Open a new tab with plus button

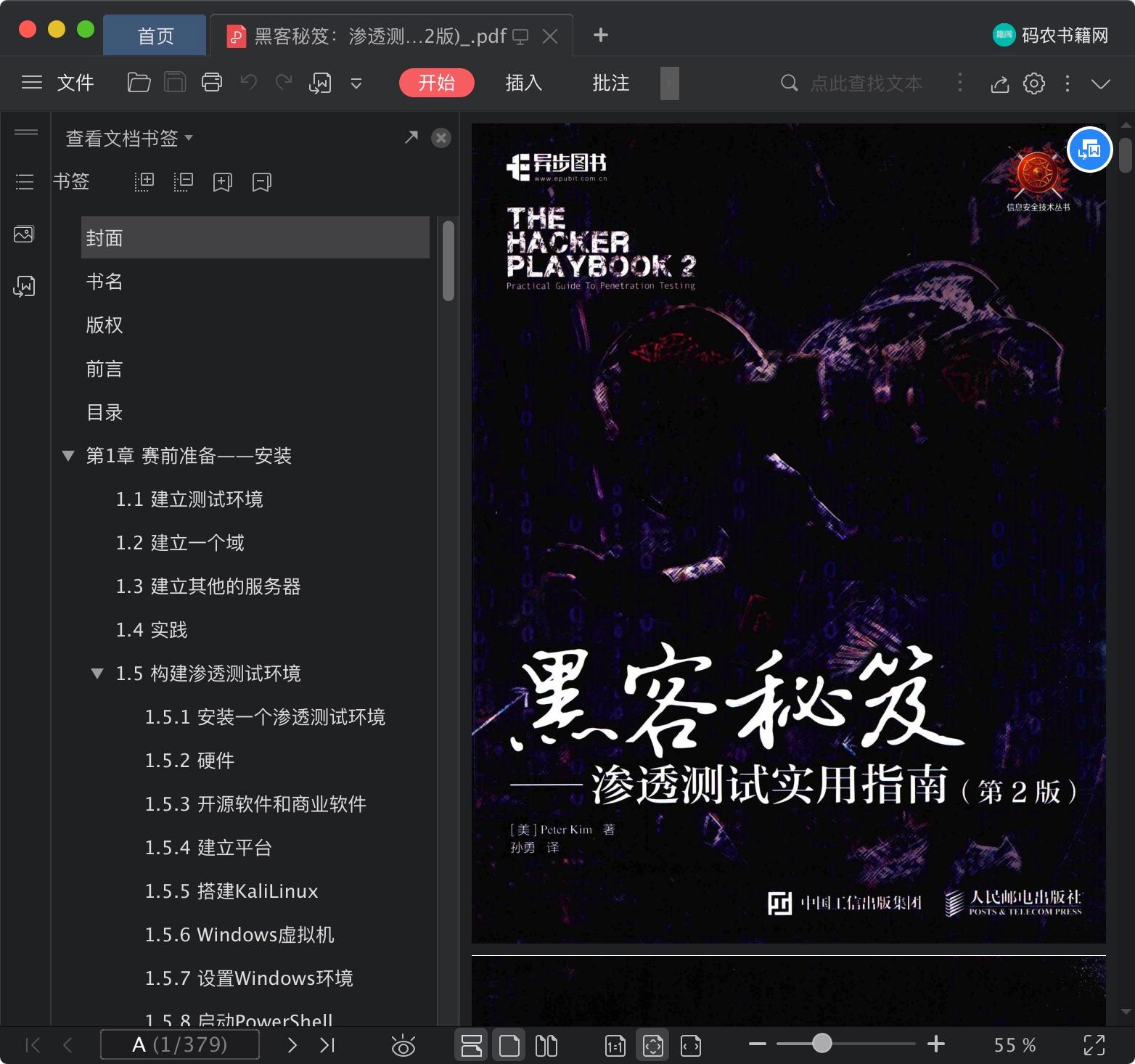click(x=601, y=35)
